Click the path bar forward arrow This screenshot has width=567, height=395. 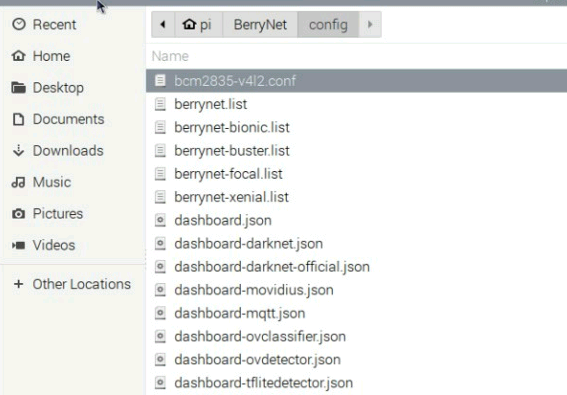click(x=370, y=25)
